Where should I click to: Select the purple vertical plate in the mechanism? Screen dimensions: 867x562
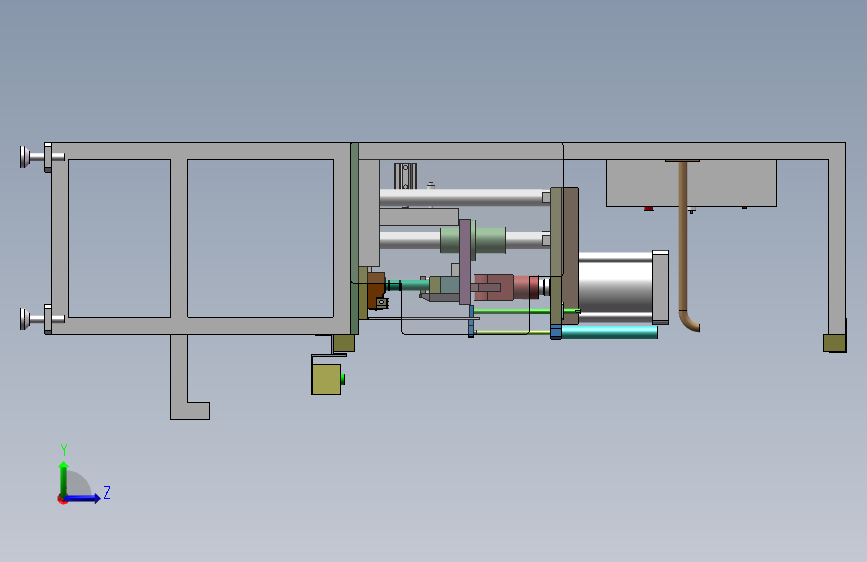(465, 262)
